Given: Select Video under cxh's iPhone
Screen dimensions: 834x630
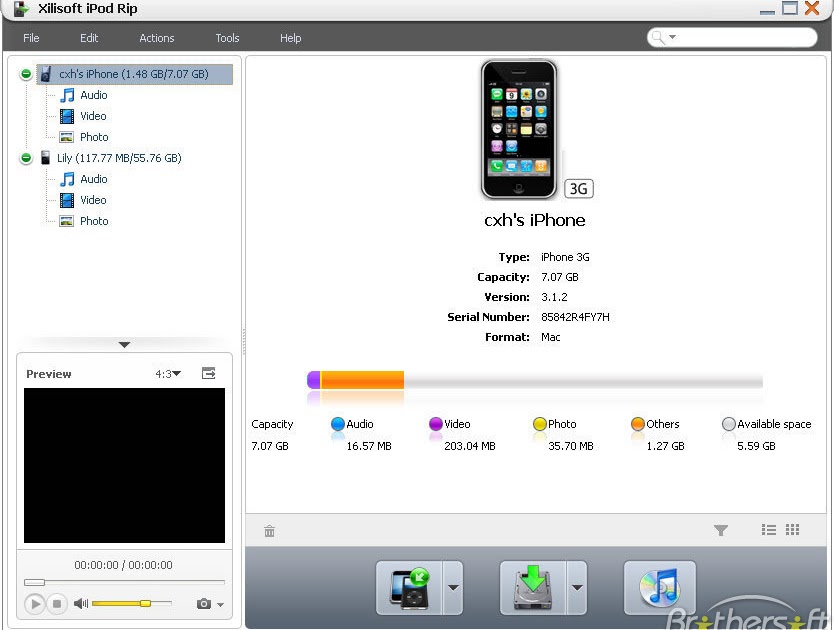Looking at the screenshot, I should pyautogui.click(x=93, y=116).
